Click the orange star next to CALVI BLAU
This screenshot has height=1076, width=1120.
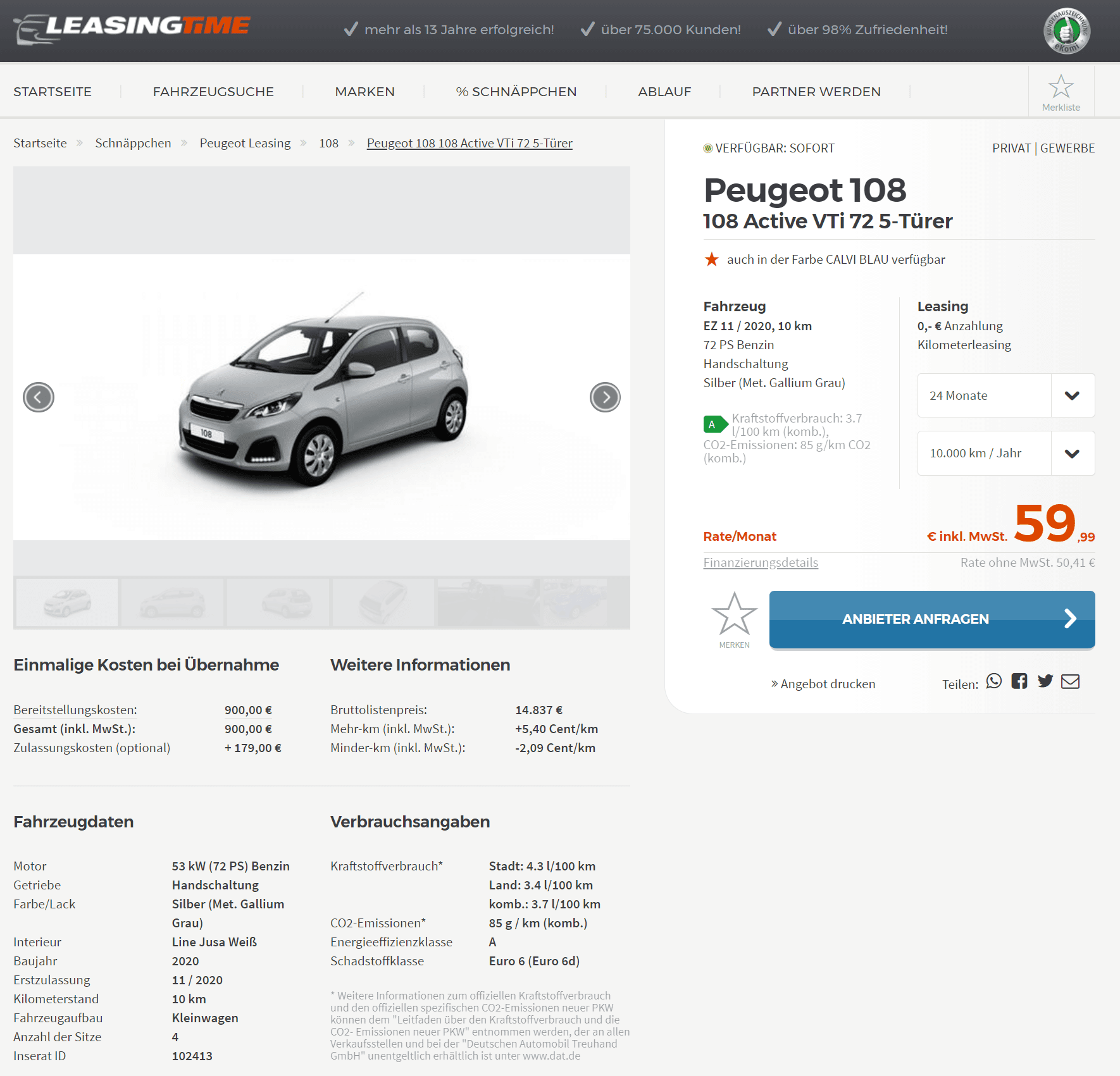click(712, 259)
